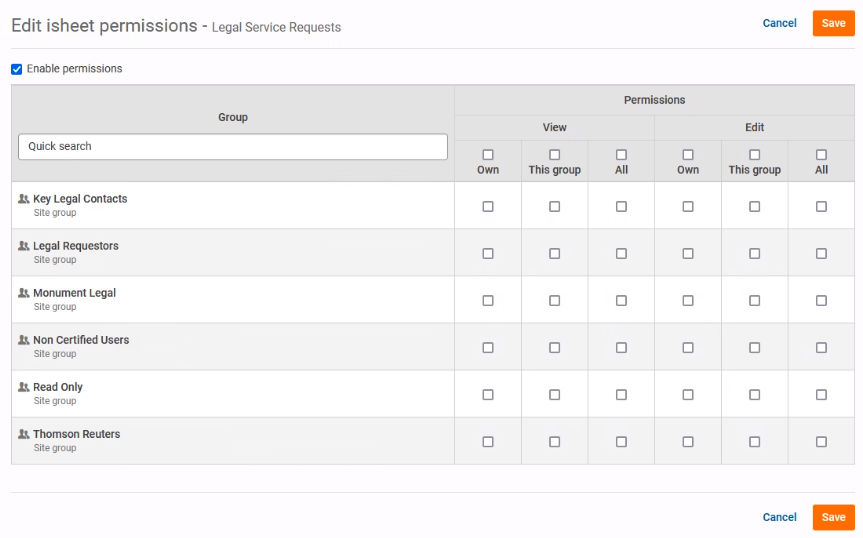The image size is (863, 538).
Task: Tick Edit All header checkbox
Action: click(821, 155)
